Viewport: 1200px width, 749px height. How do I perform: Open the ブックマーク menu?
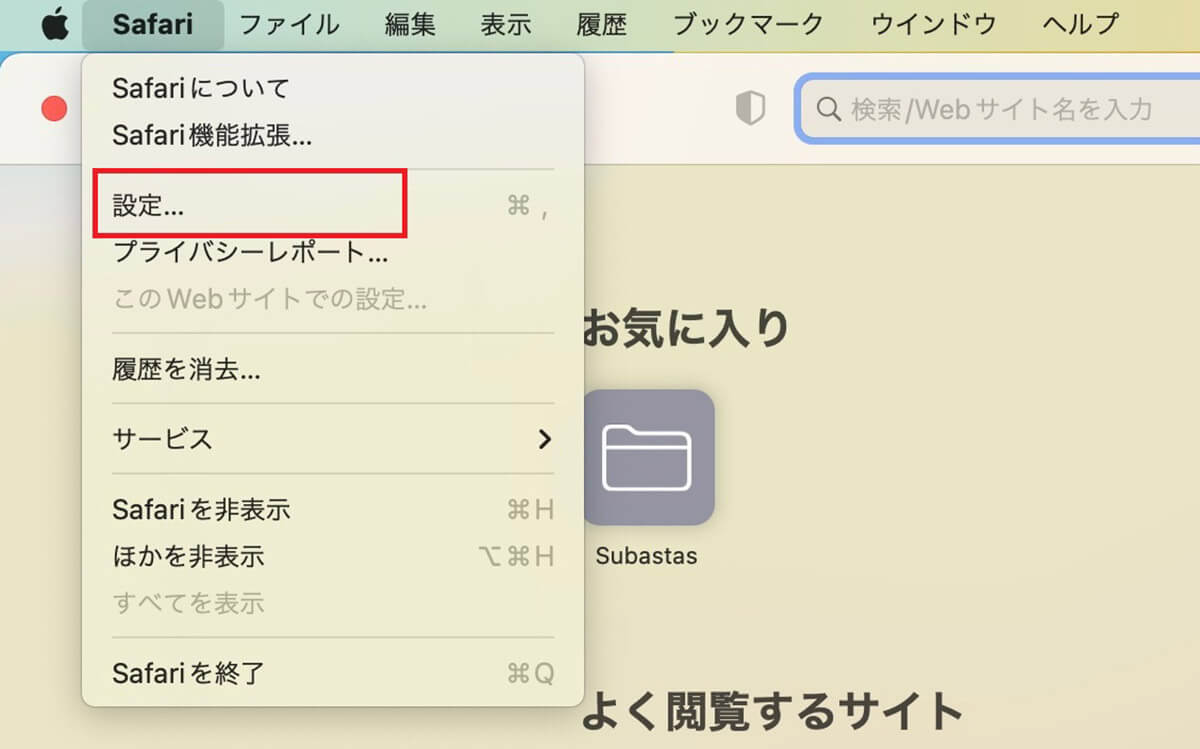749,25
